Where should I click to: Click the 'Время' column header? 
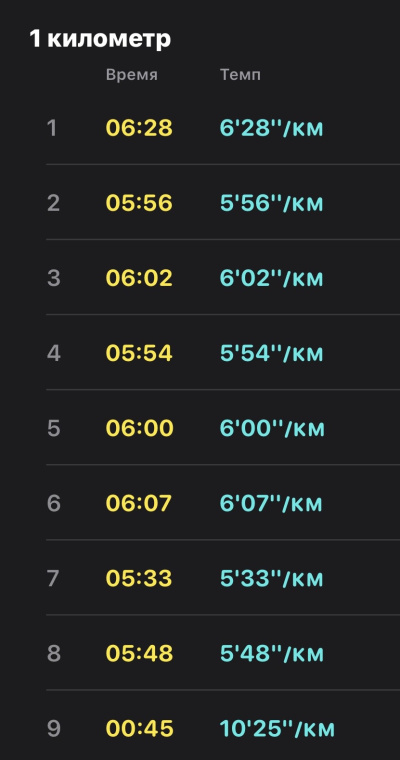point(132,75)
